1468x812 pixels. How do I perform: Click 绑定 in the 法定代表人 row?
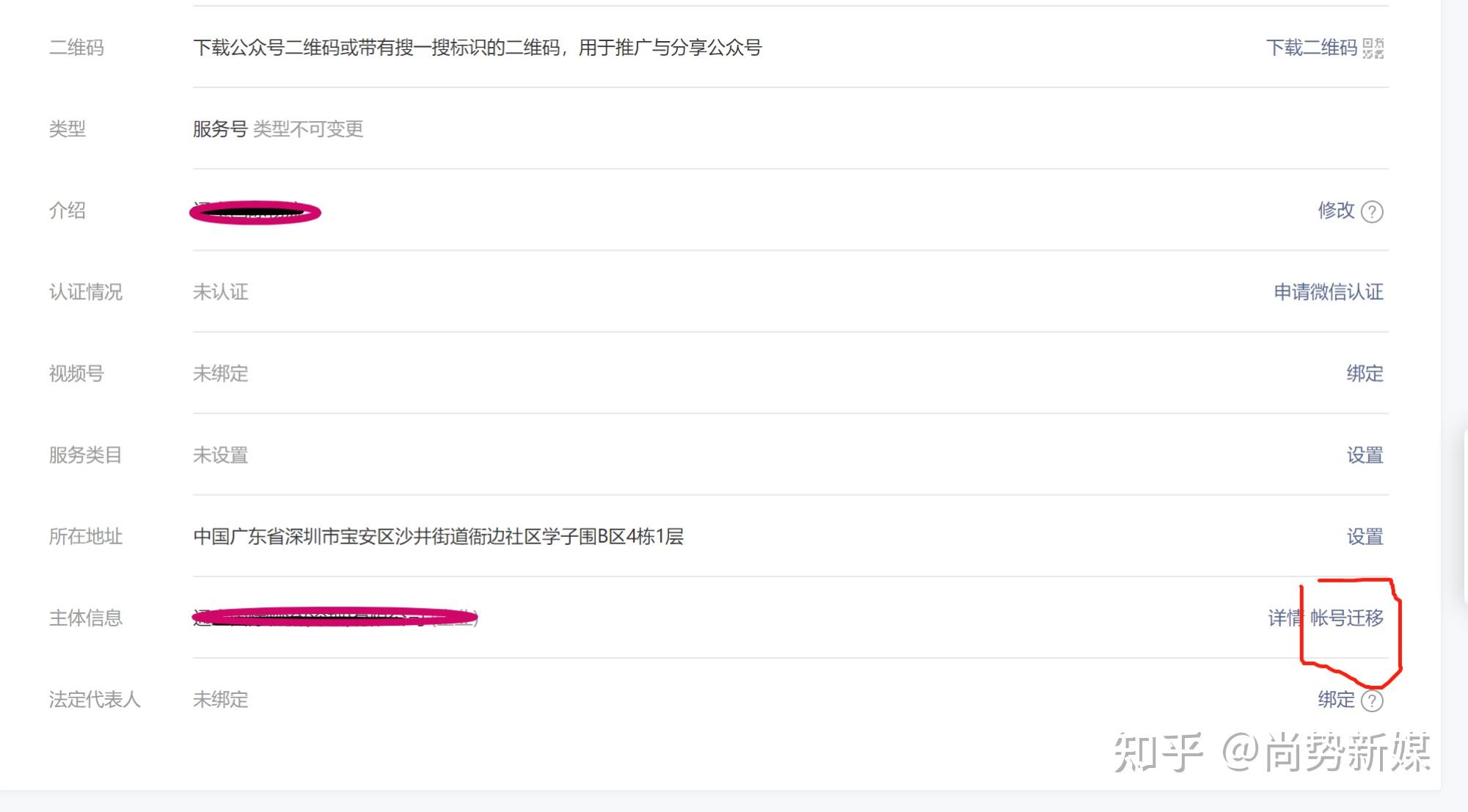1336,701
